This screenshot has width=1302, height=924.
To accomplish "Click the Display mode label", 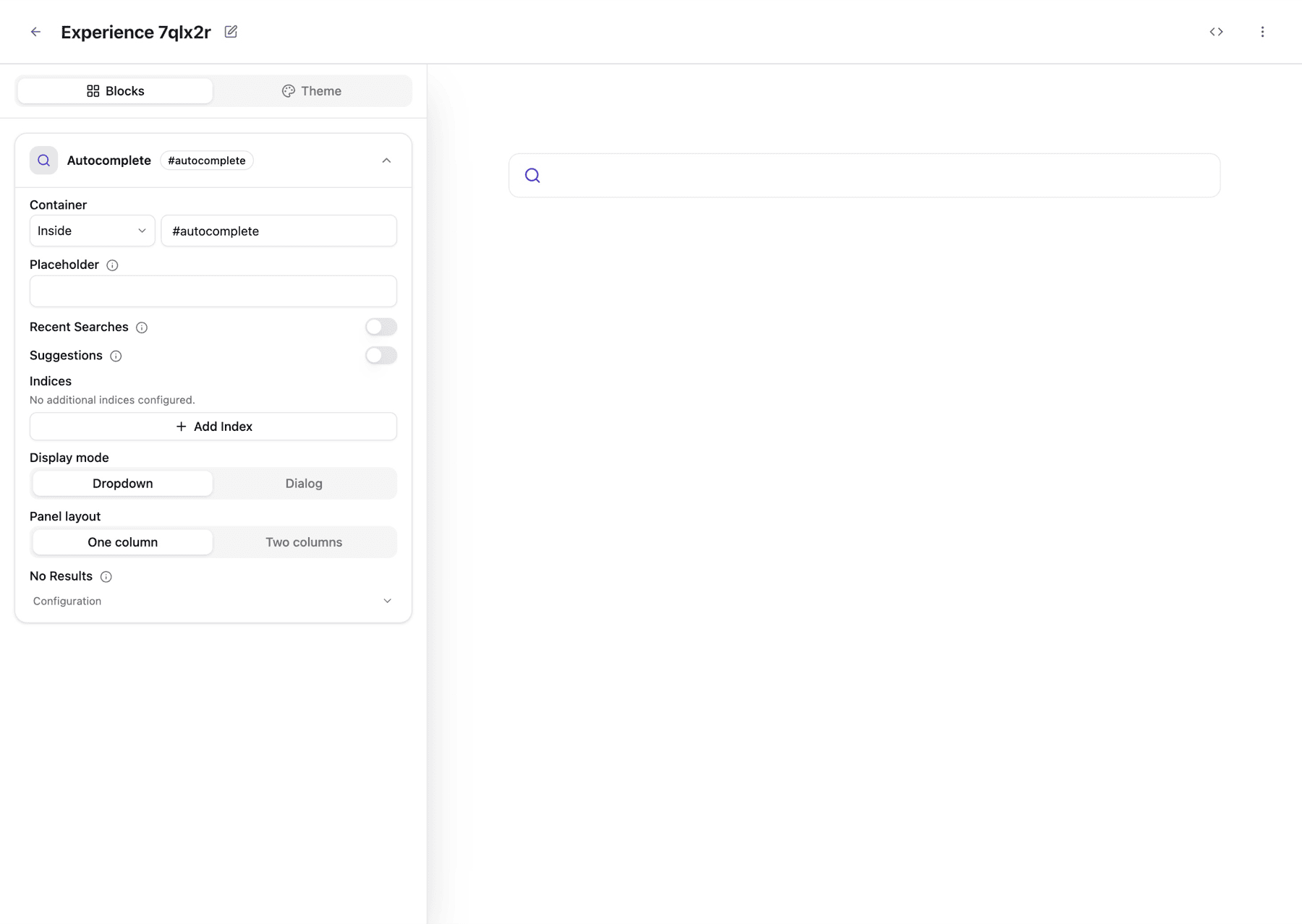I will point(69,458).
